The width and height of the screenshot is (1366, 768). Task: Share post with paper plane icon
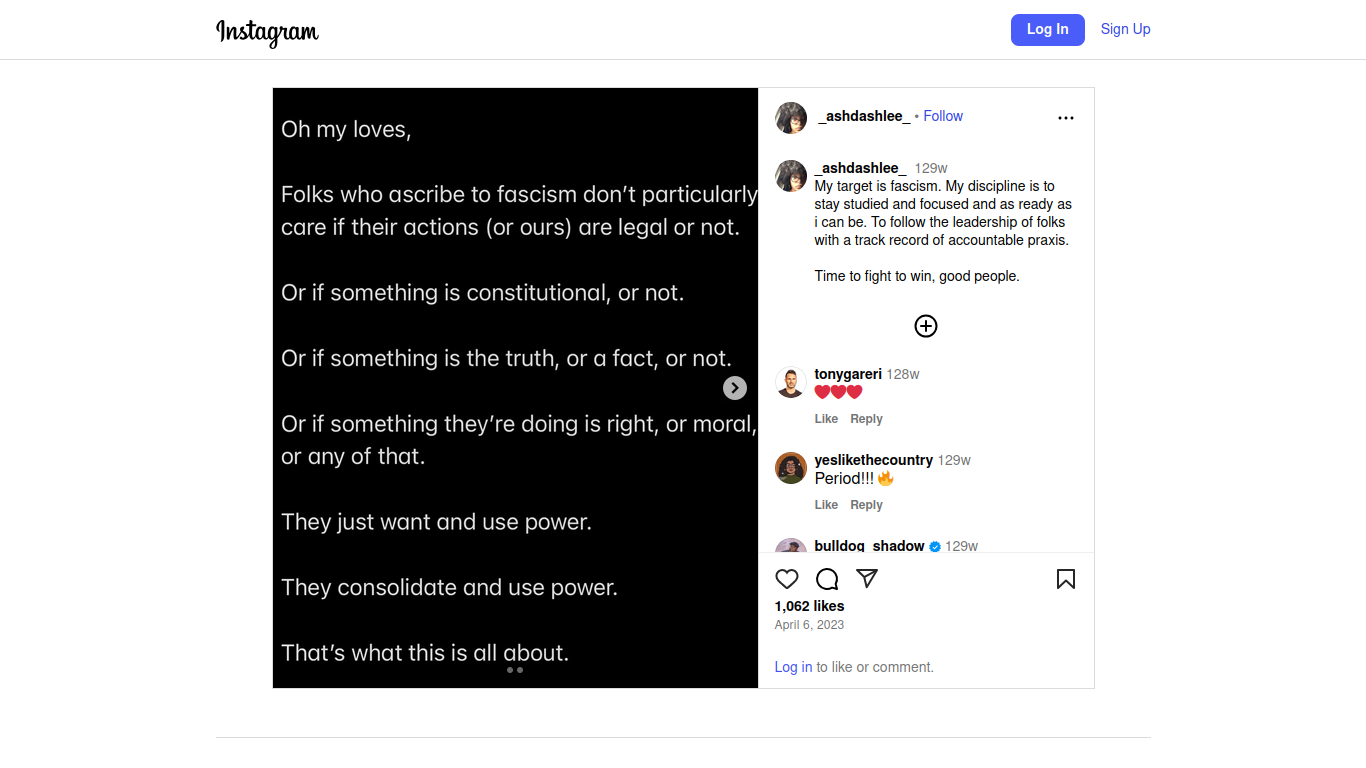point(867,579)
